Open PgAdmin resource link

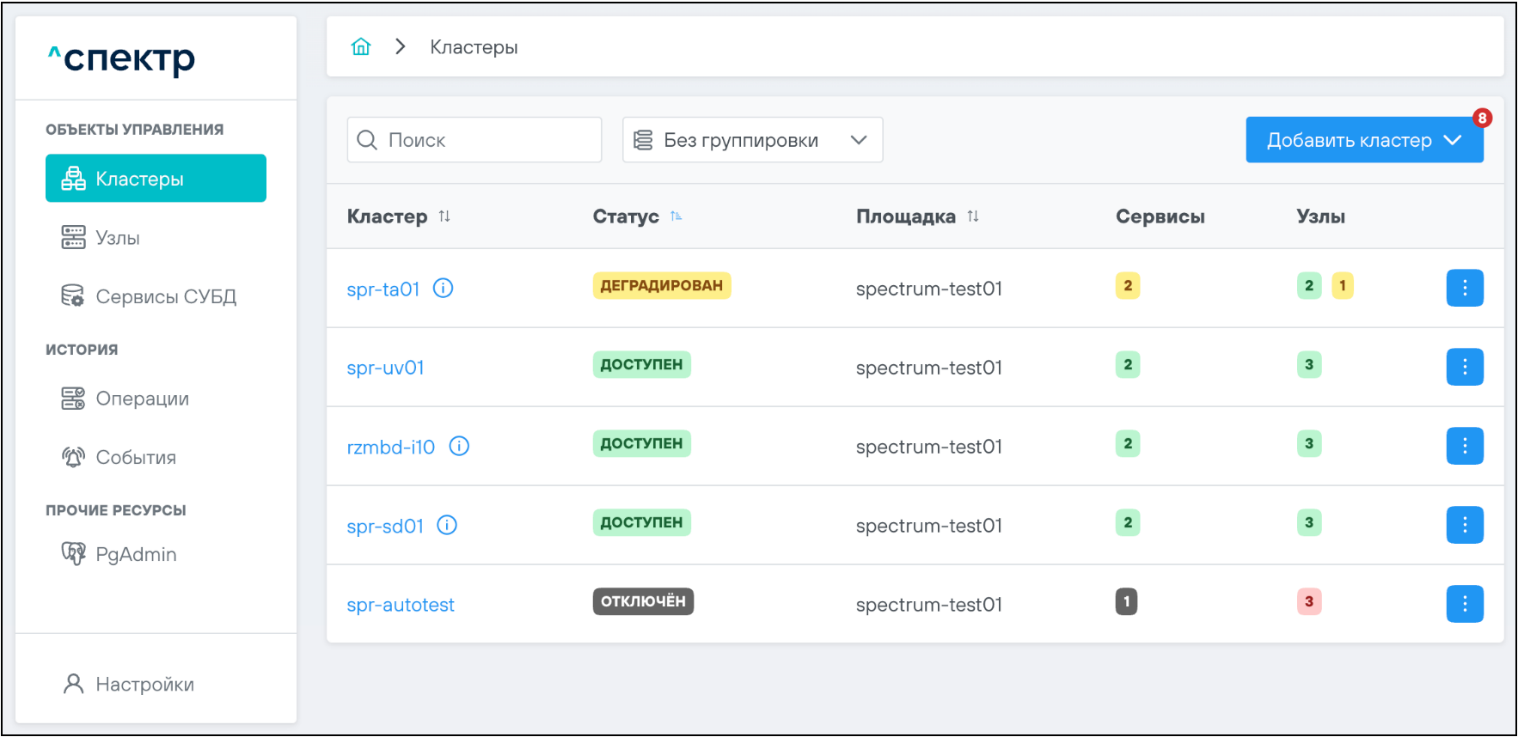pyautogui.click(x=135, y=554)
